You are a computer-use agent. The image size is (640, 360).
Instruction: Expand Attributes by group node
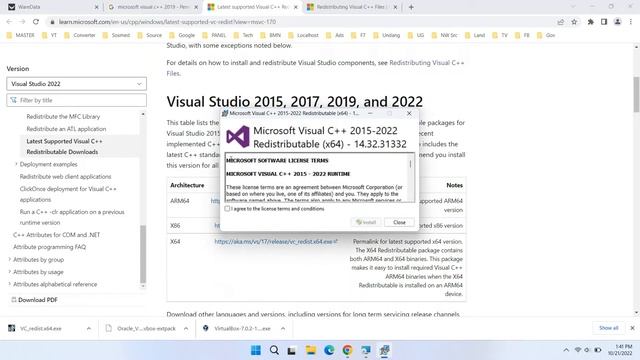click(x=9, y=259)
